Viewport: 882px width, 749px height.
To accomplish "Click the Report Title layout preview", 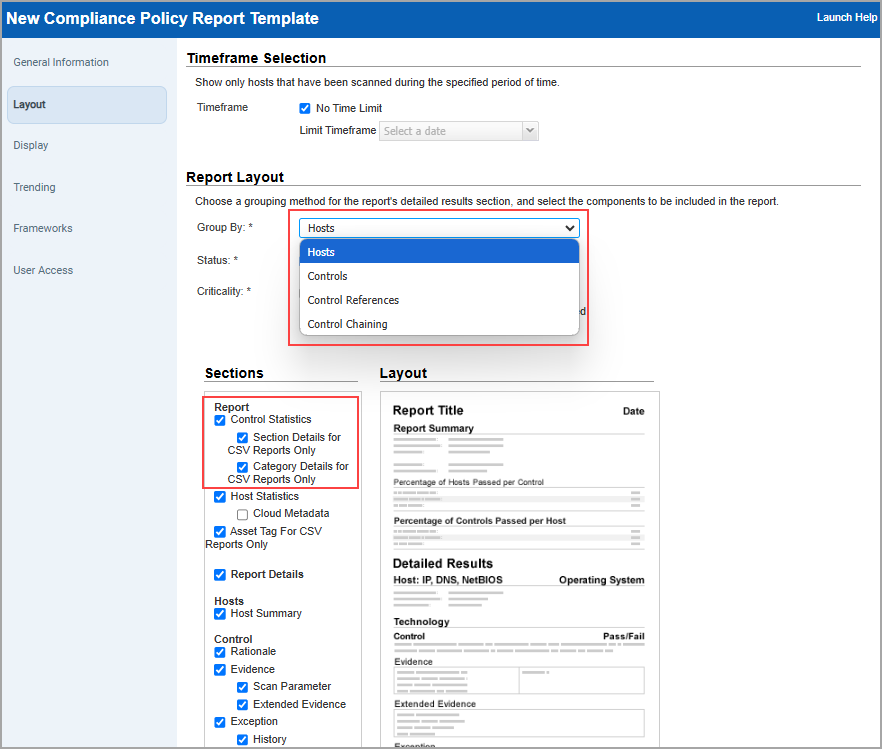I will [428, 410].
